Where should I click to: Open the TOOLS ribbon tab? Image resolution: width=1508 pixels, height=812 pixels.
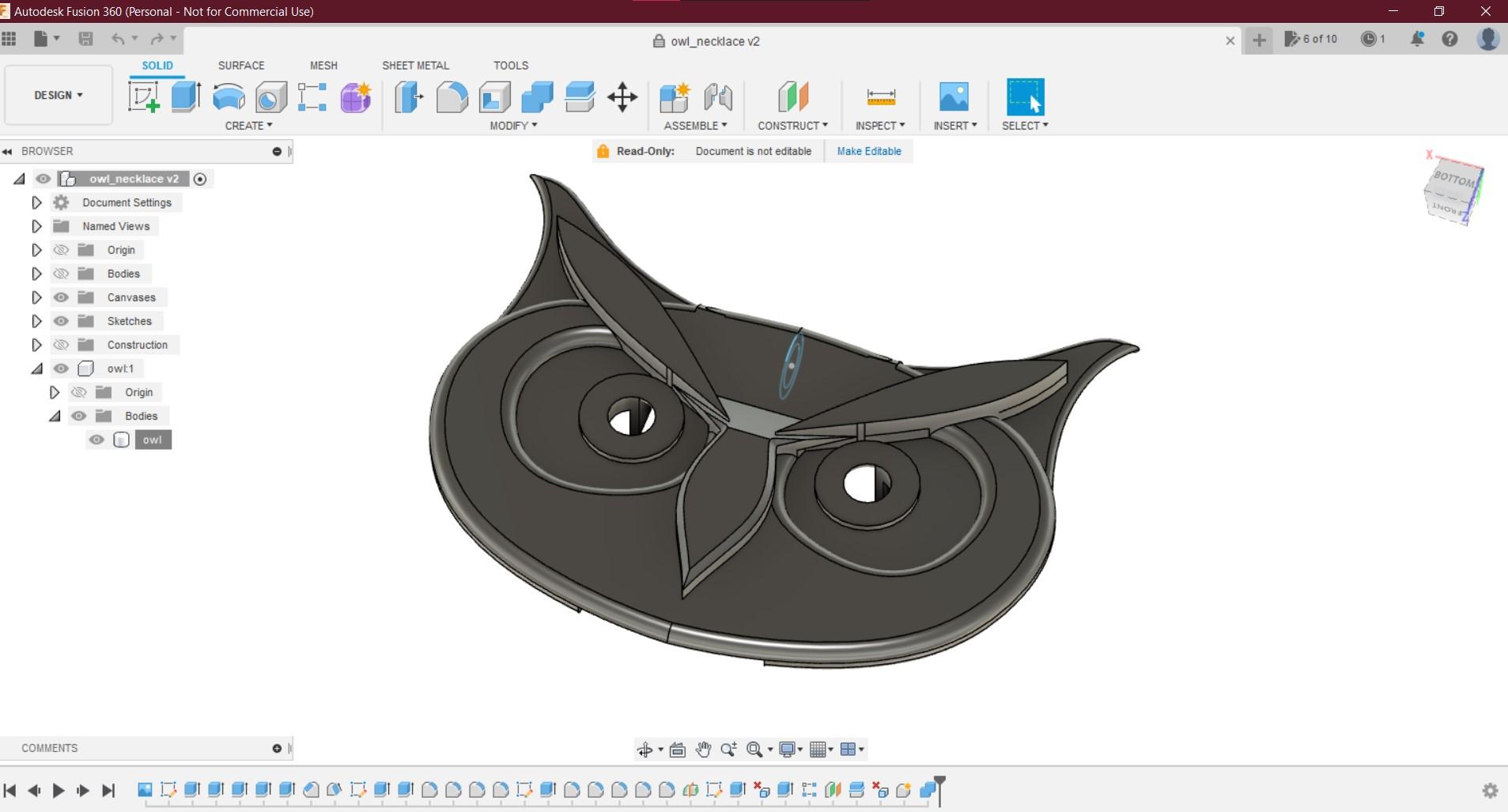point(510,65)
